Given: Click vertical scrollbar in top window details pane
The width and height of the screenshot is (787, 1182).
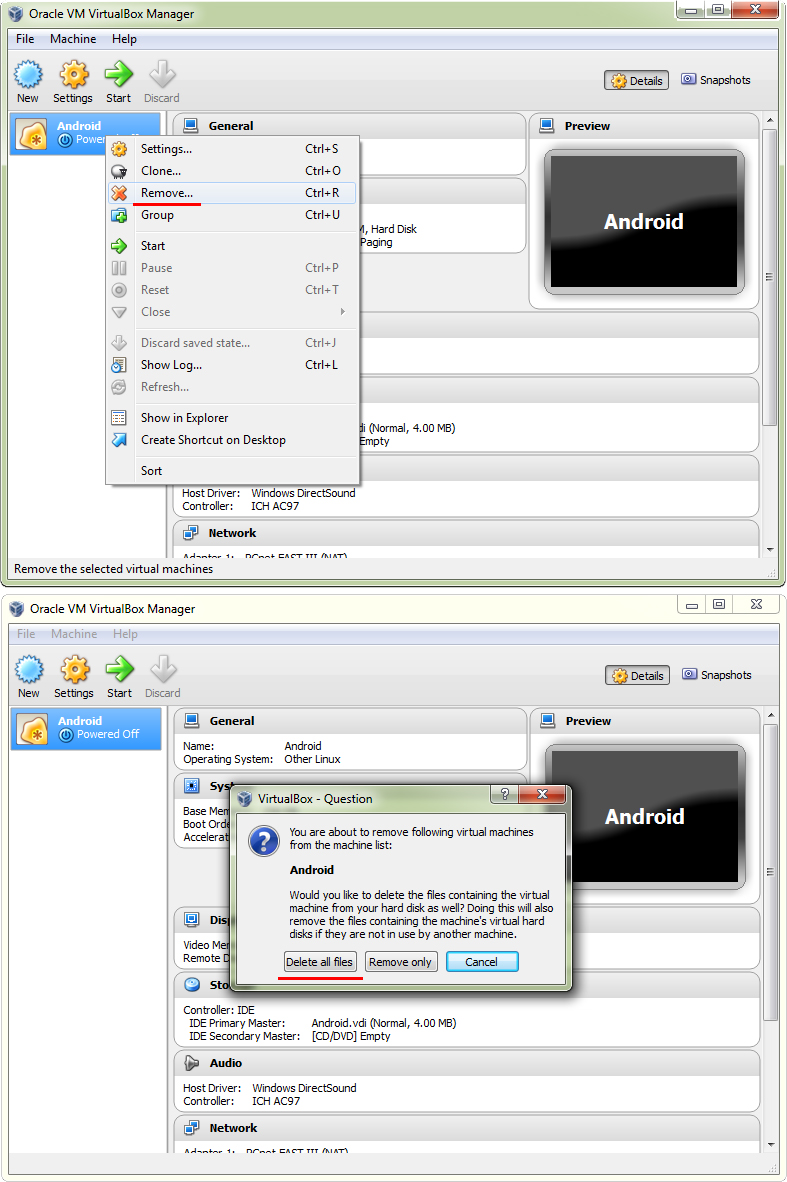Looking at the screenshot, I should click(769, 278).
